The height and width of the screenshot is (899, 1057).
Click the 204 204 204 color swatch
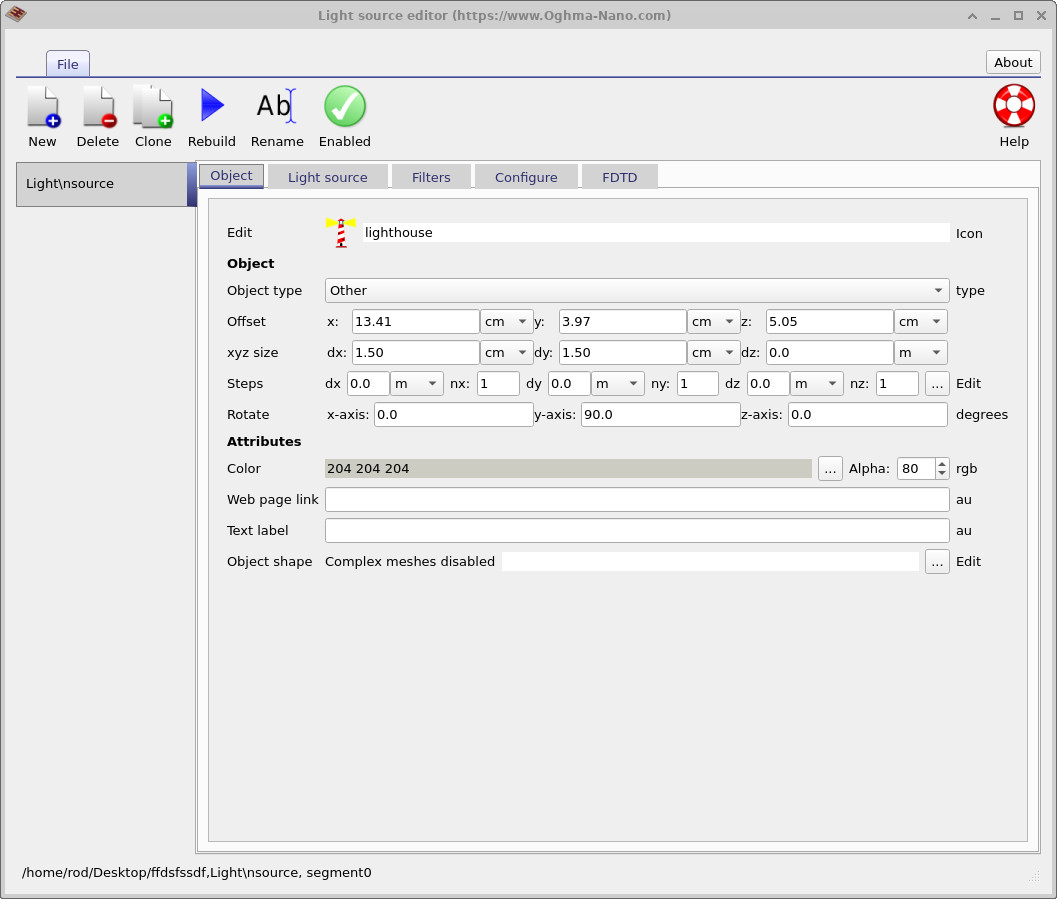568,468
